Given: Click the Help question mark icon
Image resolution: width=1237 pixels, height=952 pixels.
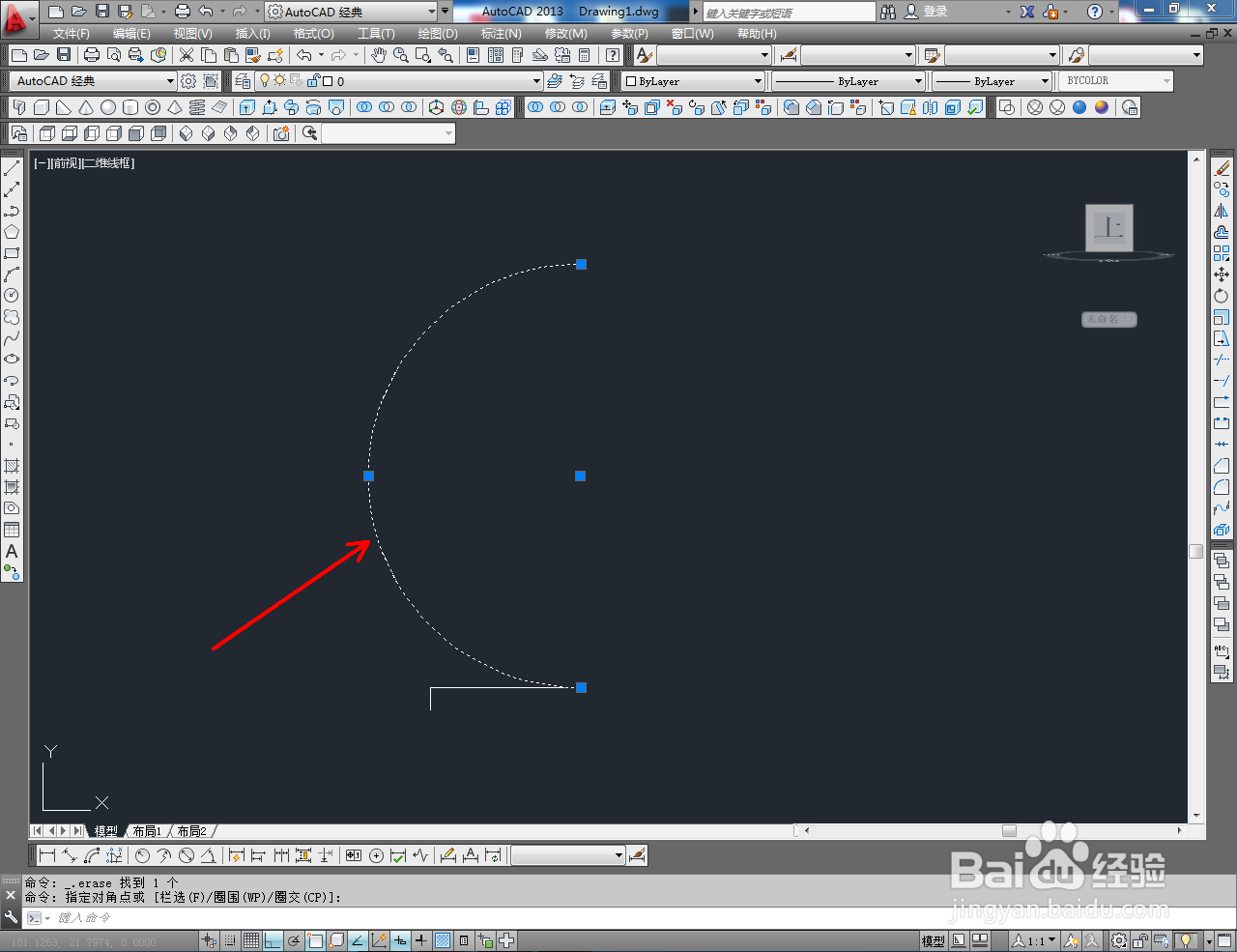Looking at the screenshot, I should pyautogui.click(x=613, y=55).
